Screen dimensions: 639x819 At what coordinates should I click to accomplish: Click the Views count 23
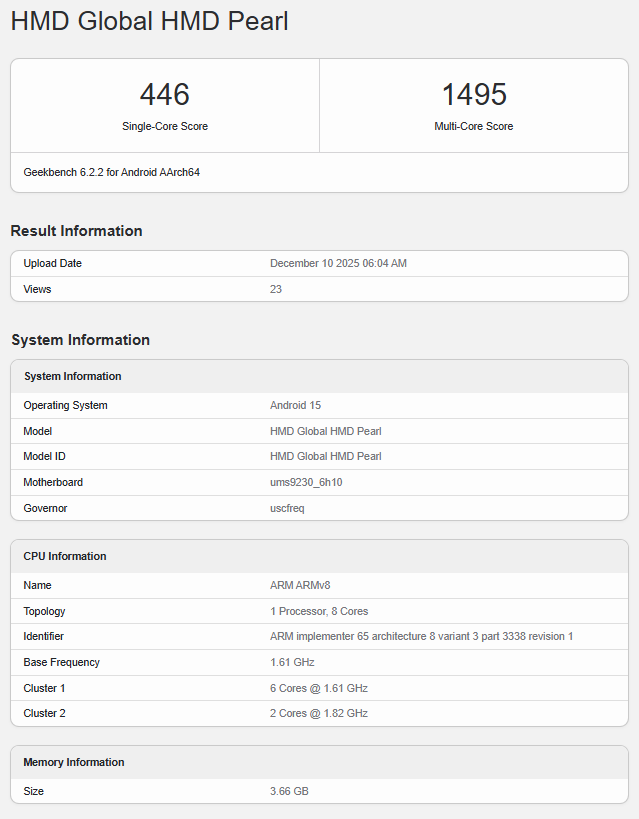pos(276,289)
